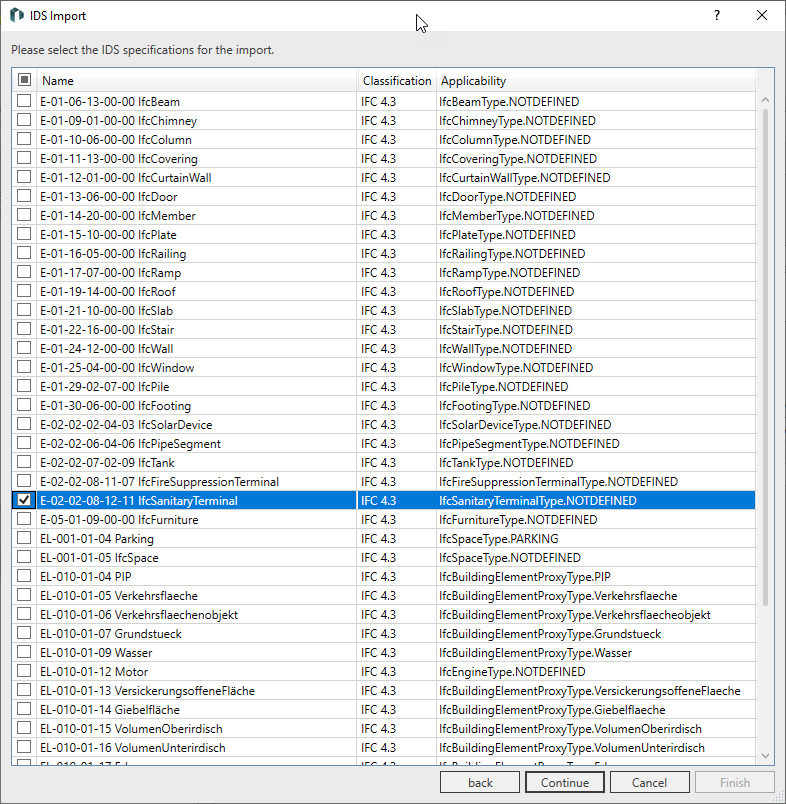Close the IDS Import dialog
This screenshot has width=786, height=804.
[x=762, y=16]
